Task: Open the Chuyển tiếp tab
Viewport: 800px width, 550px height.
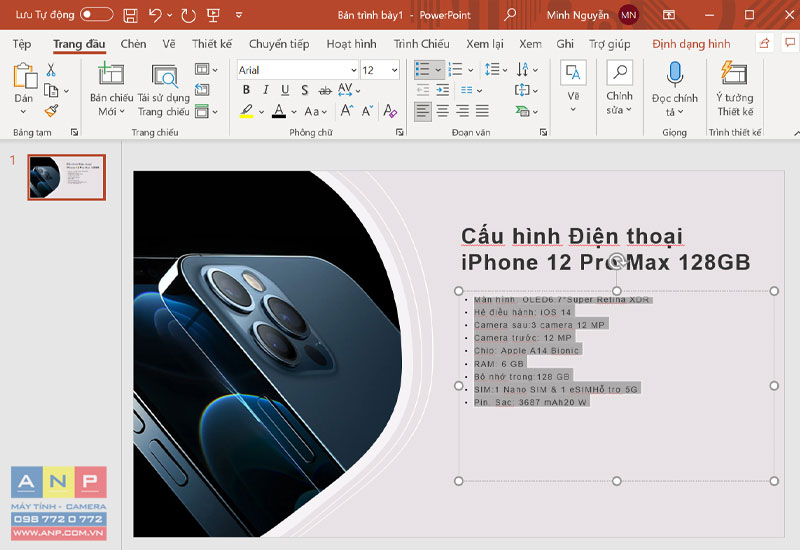Action: [279, 44]
